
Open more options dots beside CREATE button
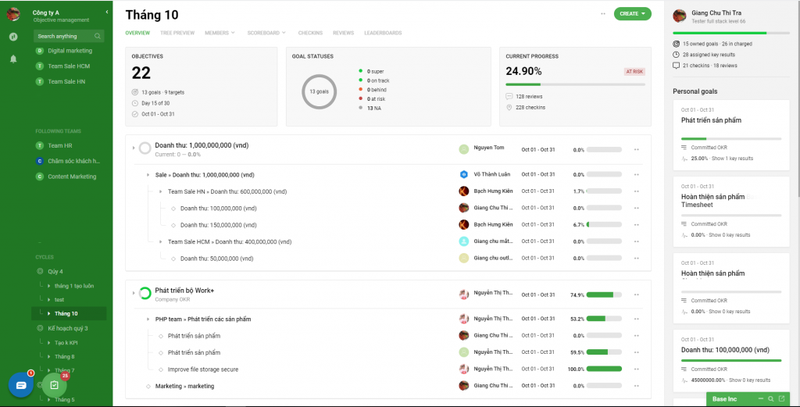603,14
